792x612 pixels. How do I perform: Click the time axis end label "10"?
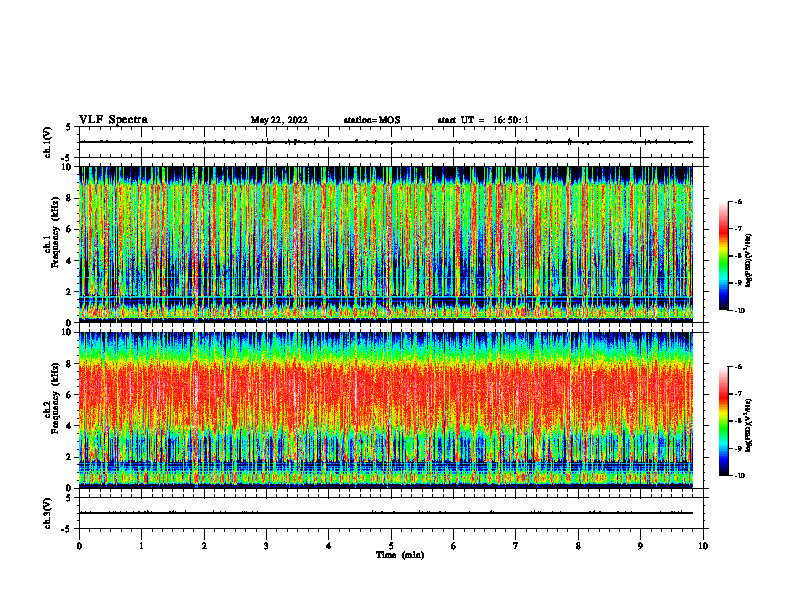click(x=703, y=546)
